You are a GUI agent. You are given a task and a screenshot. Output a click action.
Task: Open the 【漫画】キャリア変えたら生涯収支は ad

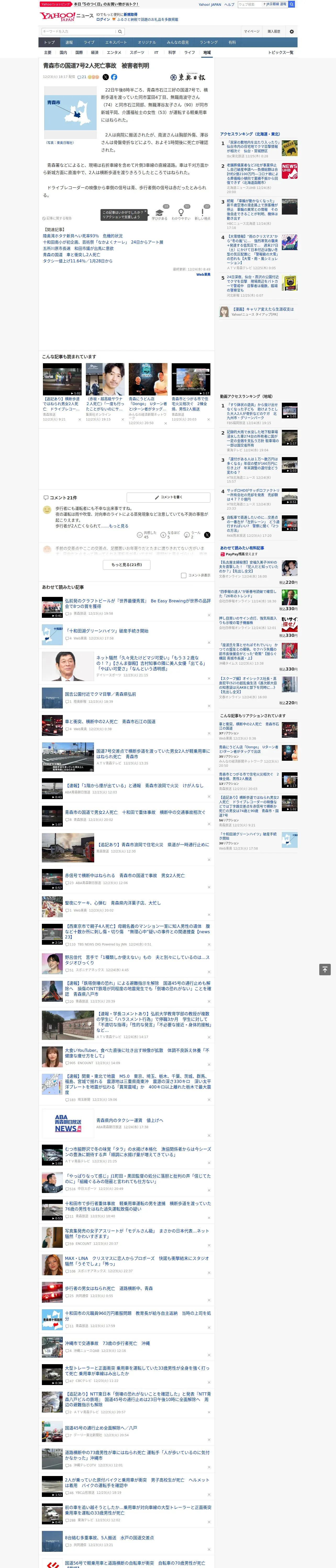pos(263,309)
